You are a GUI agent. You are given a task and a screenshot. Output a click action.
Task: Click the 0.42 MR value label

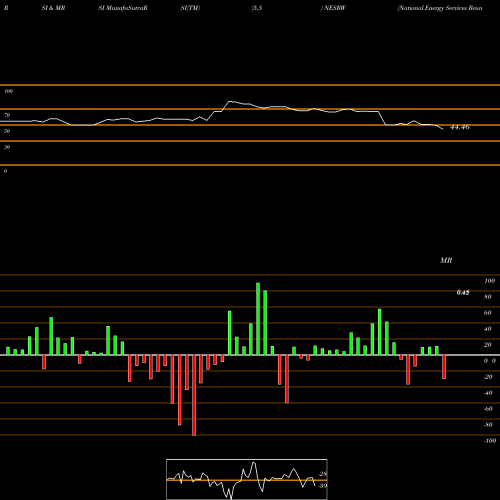tap(463, 292)
